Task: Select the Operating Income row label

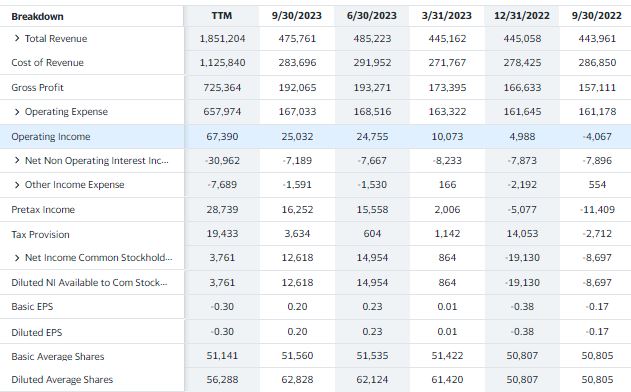Action: tap(51, 137)
